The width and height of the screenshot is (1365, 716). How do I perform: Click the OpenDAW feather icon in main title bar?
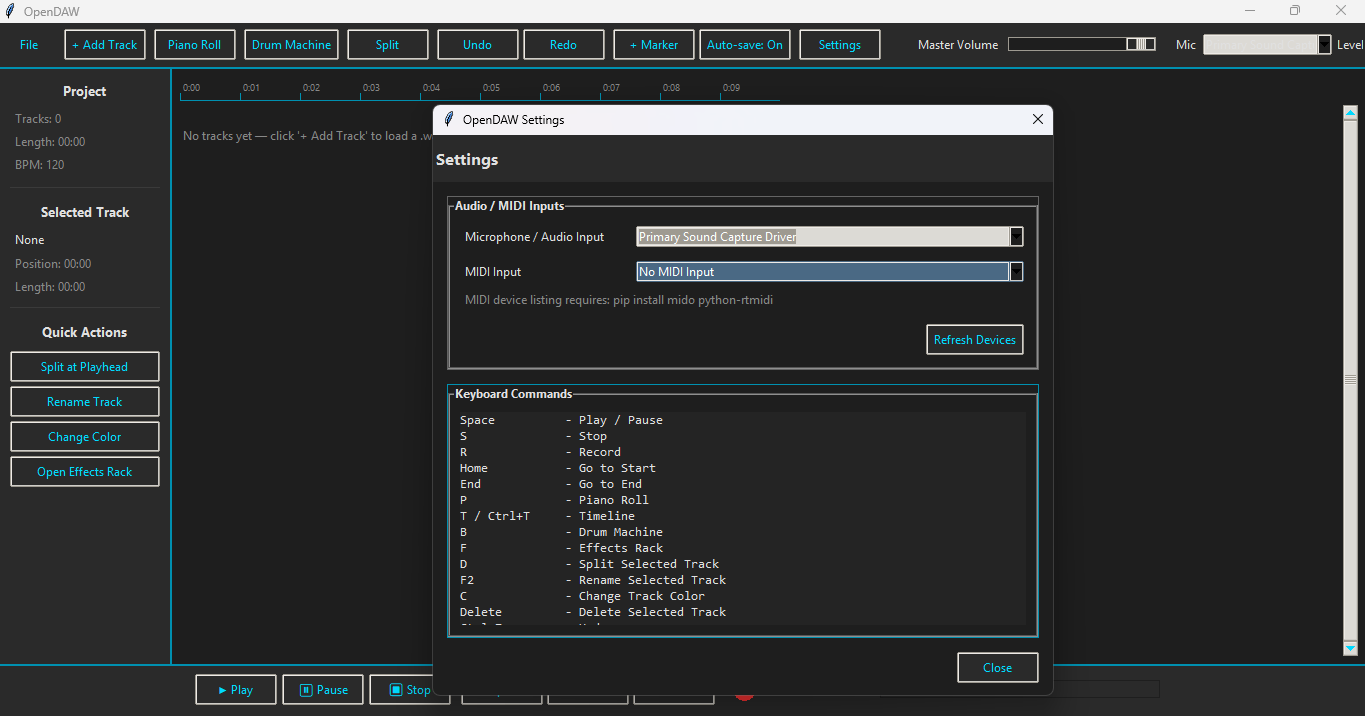(x=10, y=11)
